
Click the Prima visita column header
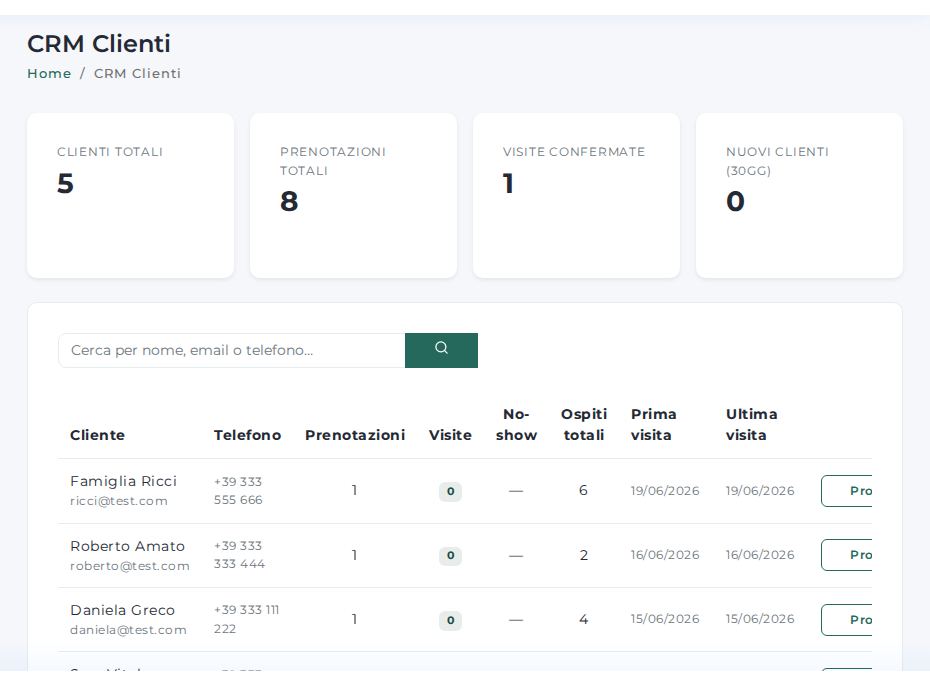(x=654, y=424)
